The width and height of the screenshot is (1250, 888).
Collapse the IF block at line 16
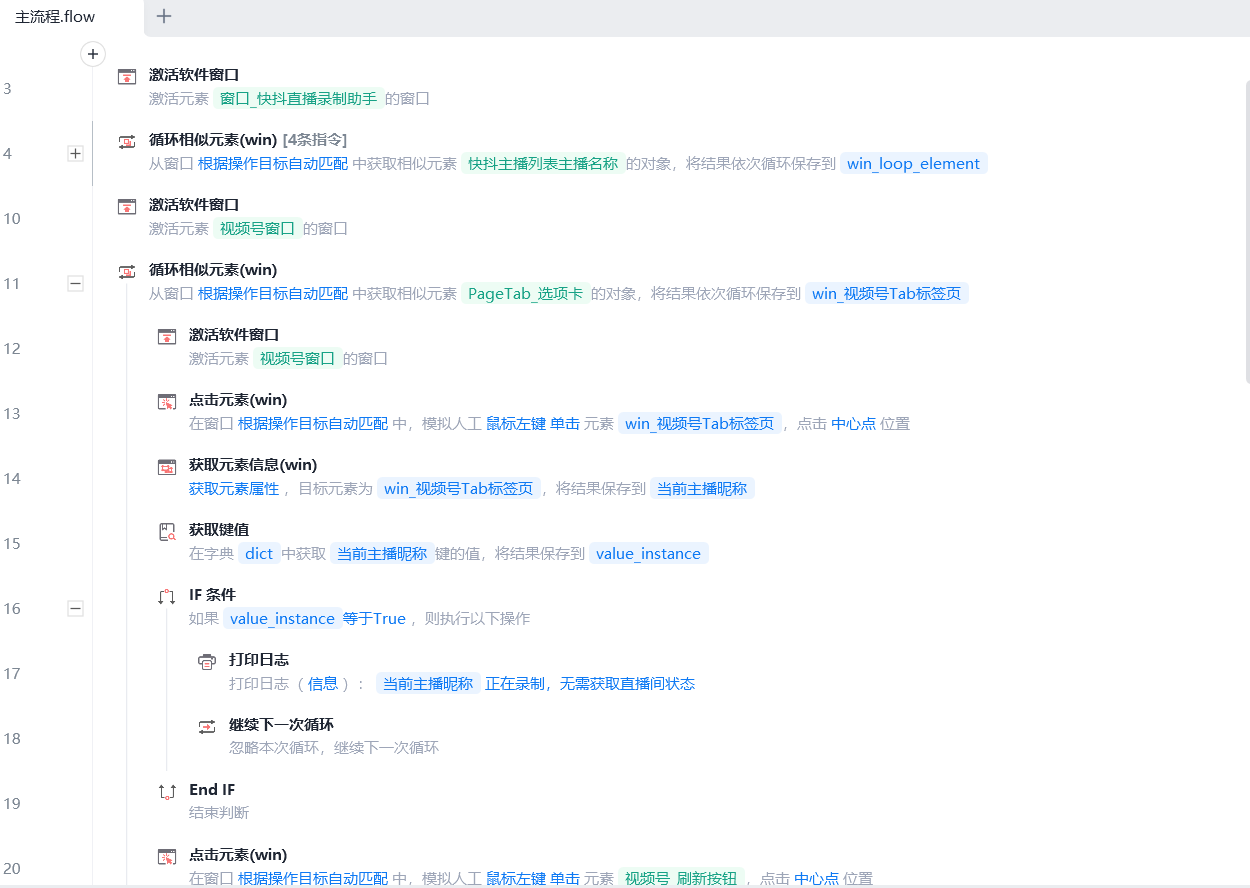click(75, 608)
